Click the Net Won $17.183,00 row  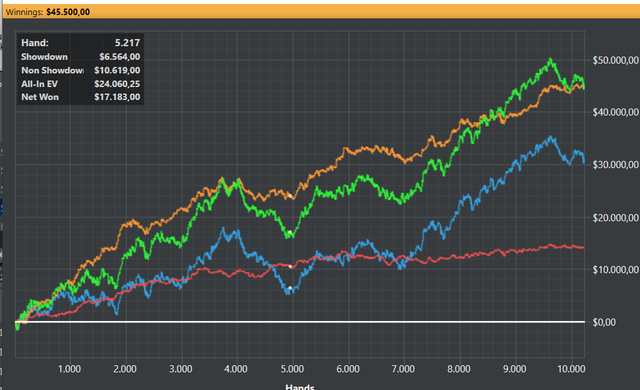80,97
